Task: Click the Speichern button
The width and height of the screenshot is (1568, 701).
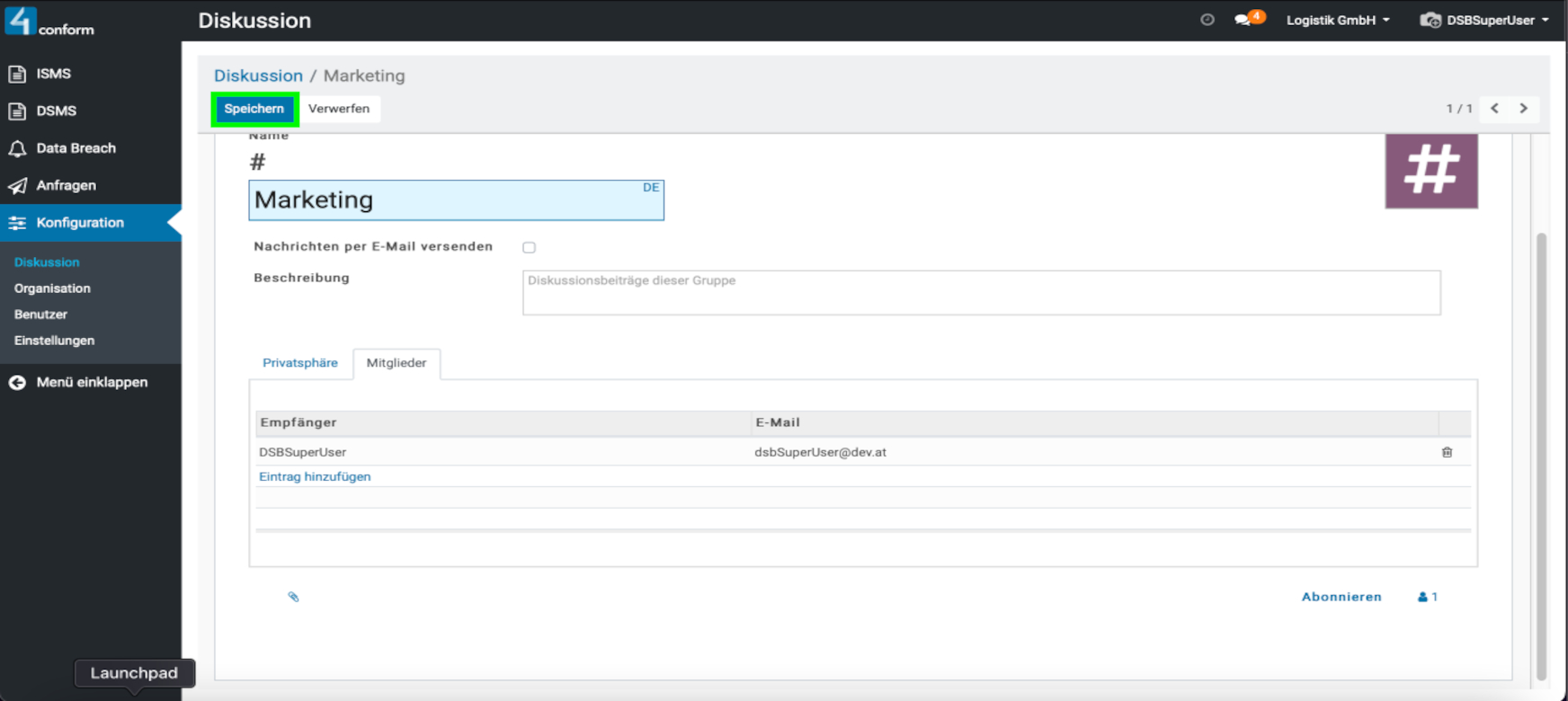Action: 254,109
